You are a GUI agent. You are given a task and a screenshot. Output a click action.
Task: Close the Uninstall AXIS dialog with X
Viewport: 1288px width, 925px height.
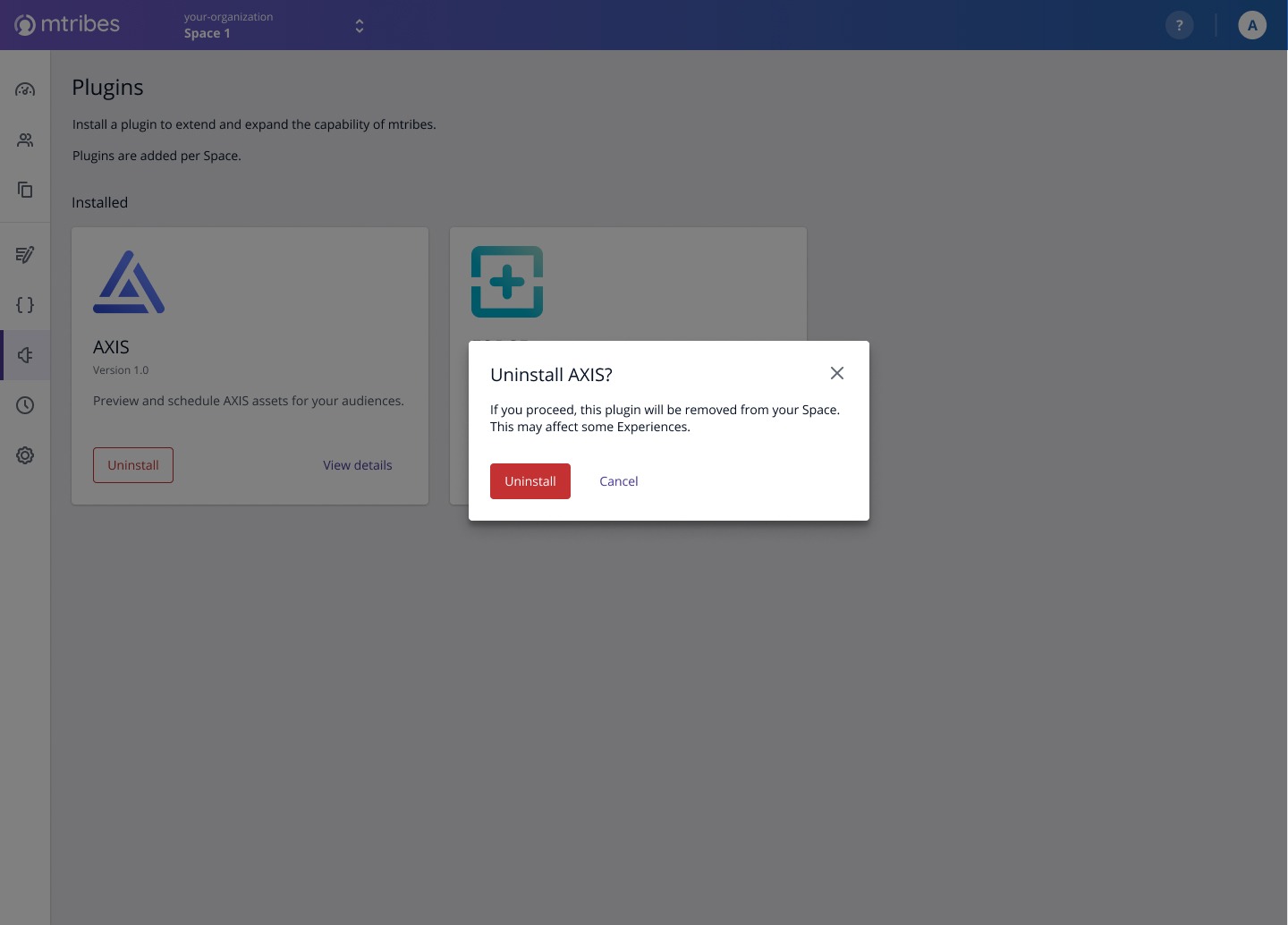click(x=837, y=373)
